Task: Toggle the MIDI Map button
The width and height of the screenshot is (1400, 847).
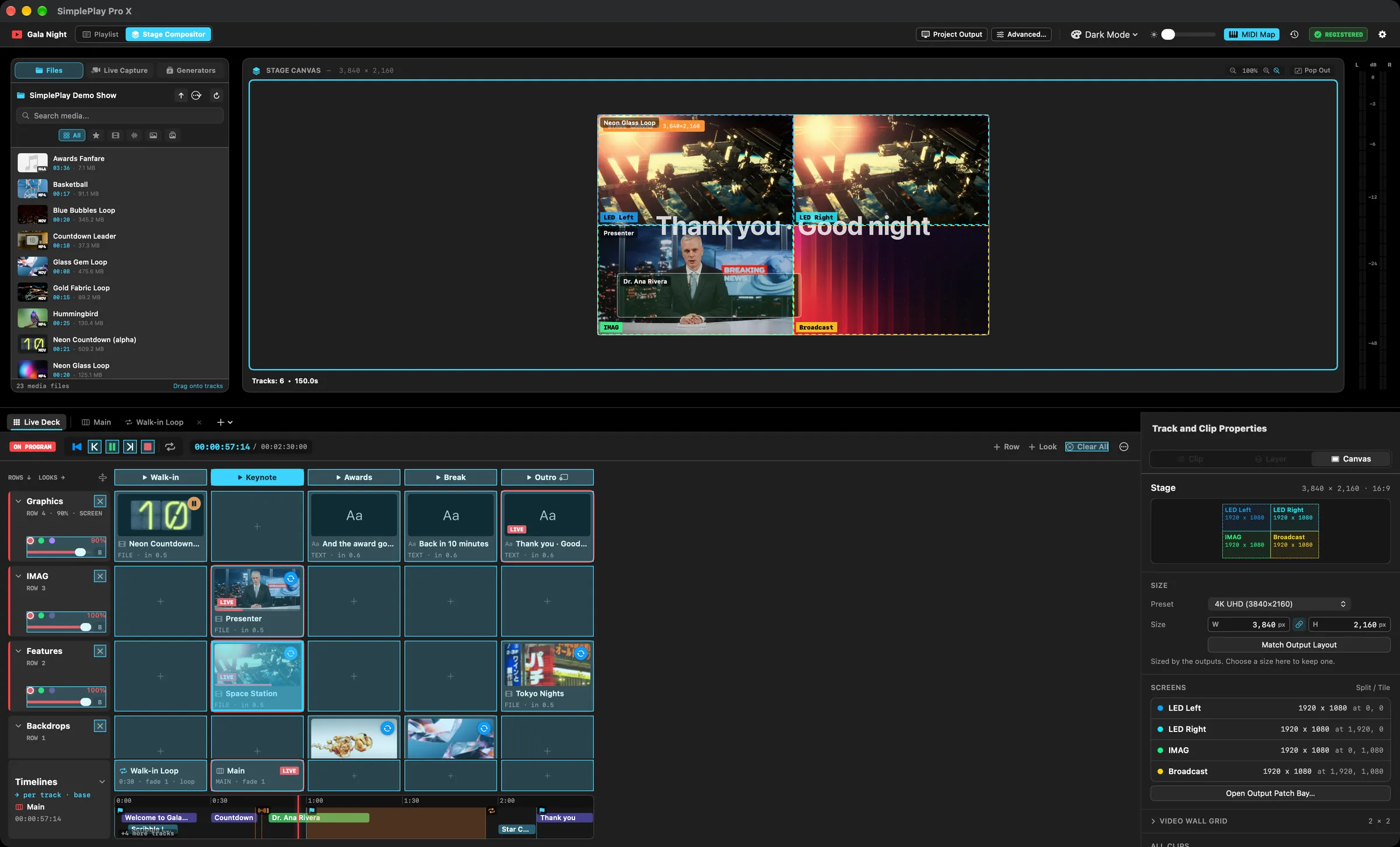Action: tap(1252, 34)
